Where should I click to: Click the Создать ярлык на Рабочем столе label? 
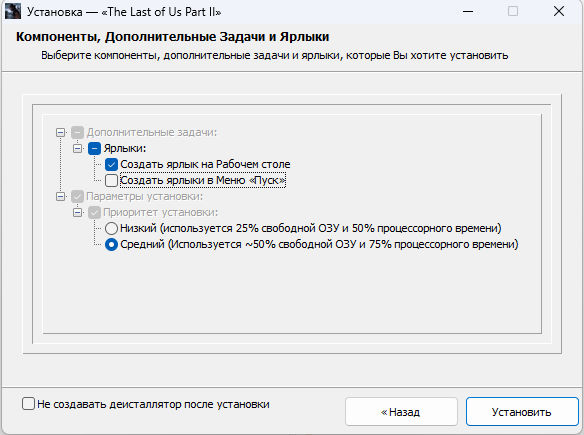[x=205, y=164]
